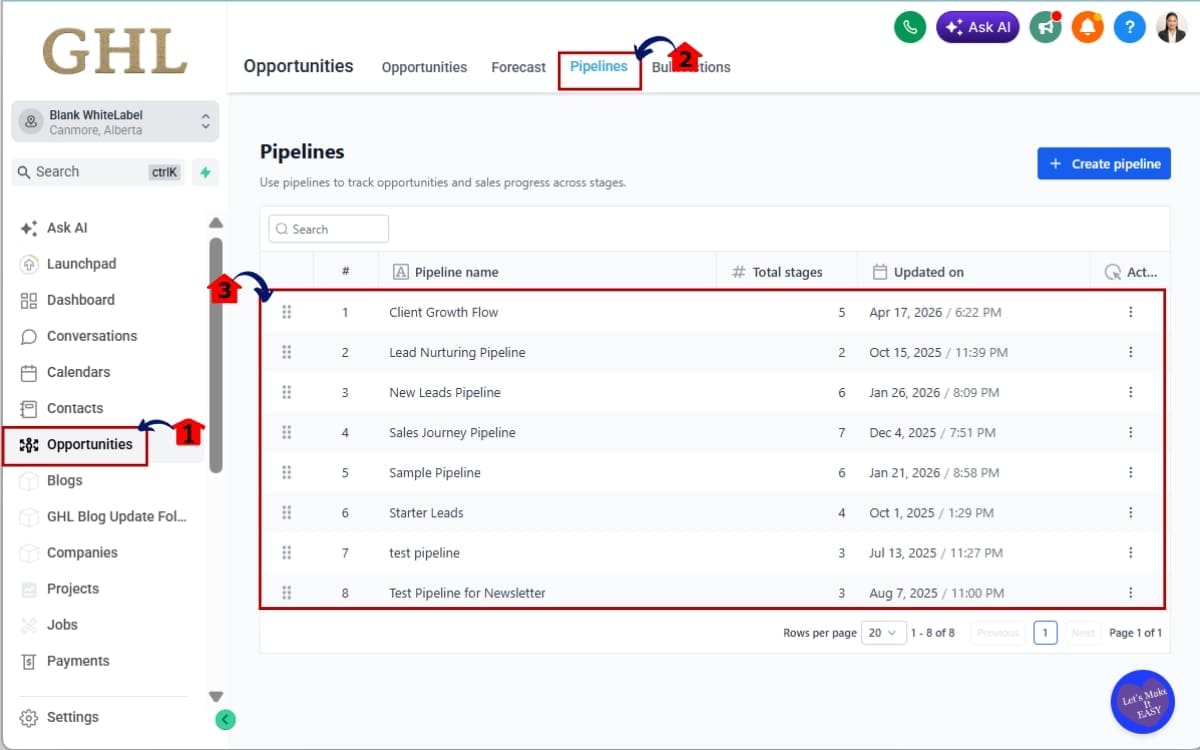1200x750 pixels.
Task: Sort by Updated on column header
Action: click(929, 272)
